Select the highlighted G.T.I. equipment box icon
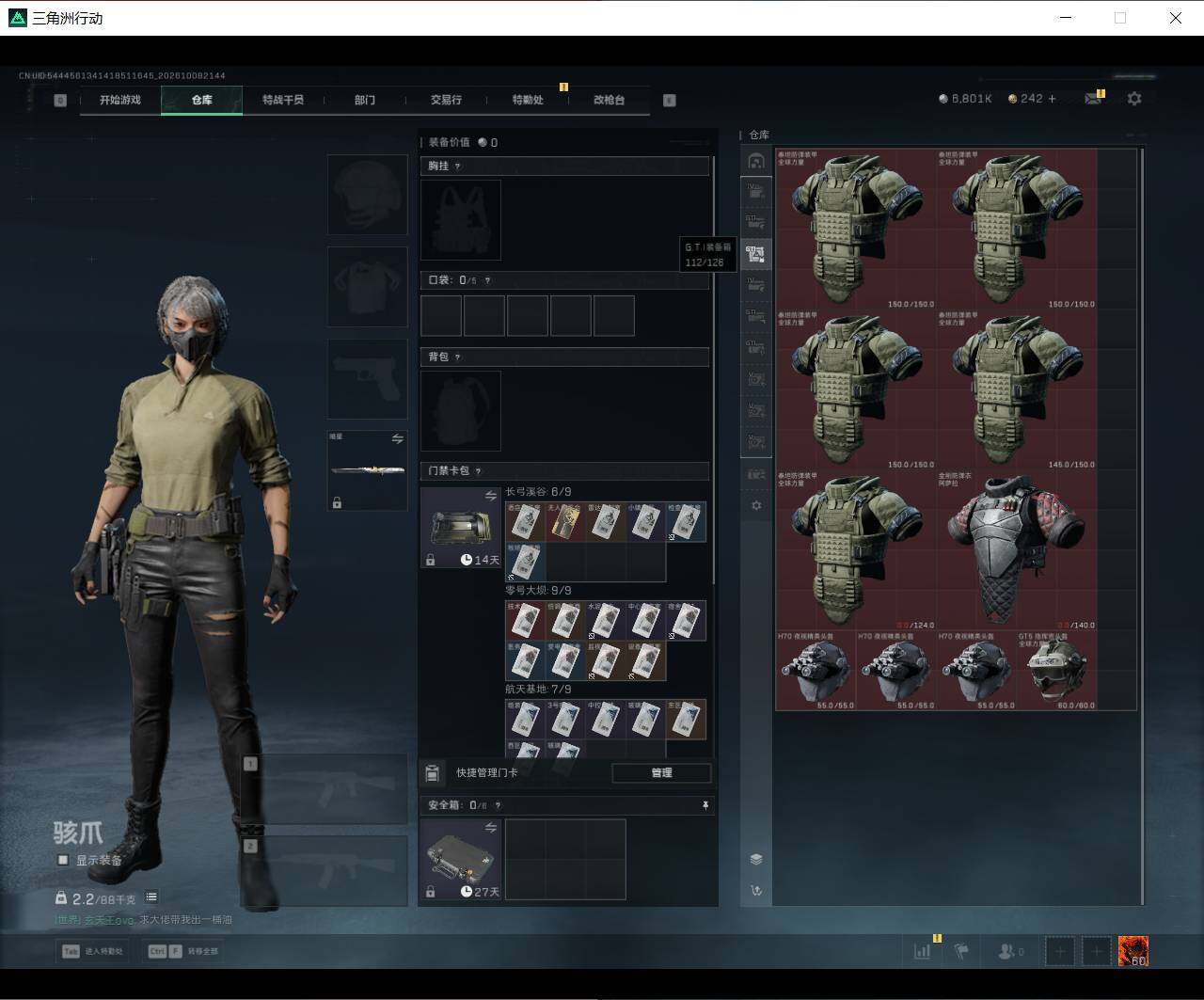This screenshot has width=1204, height=1000. click(755, 253)
